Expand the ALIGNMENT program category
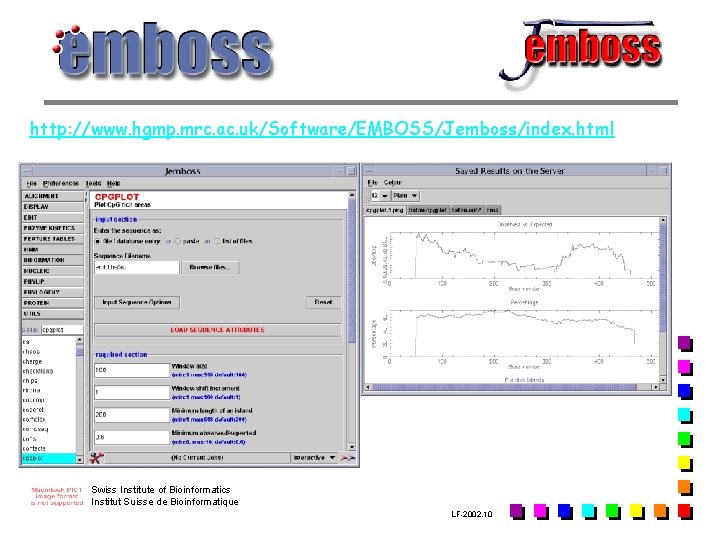Viewport: 720px width, 540px height. point(53,196)
